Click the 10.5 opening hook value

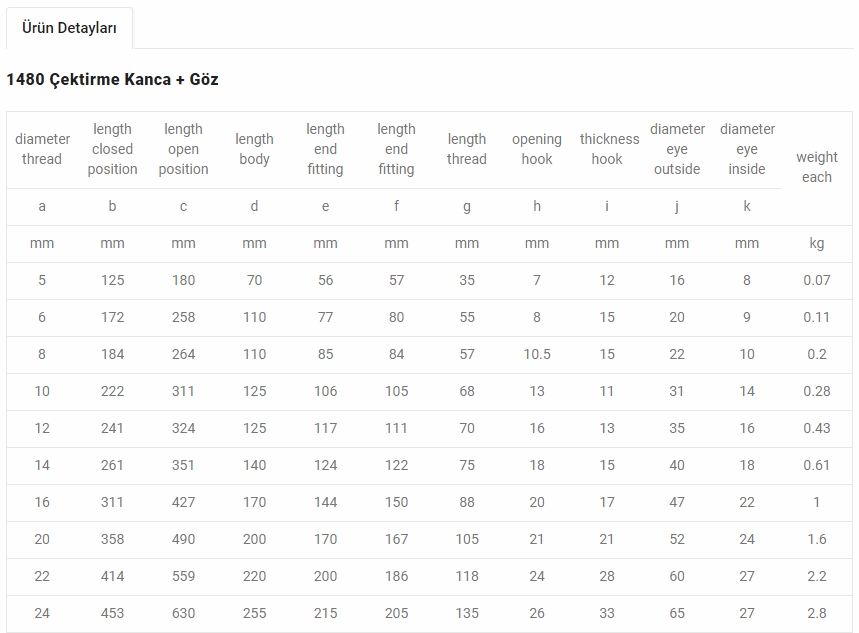[537, 355]
